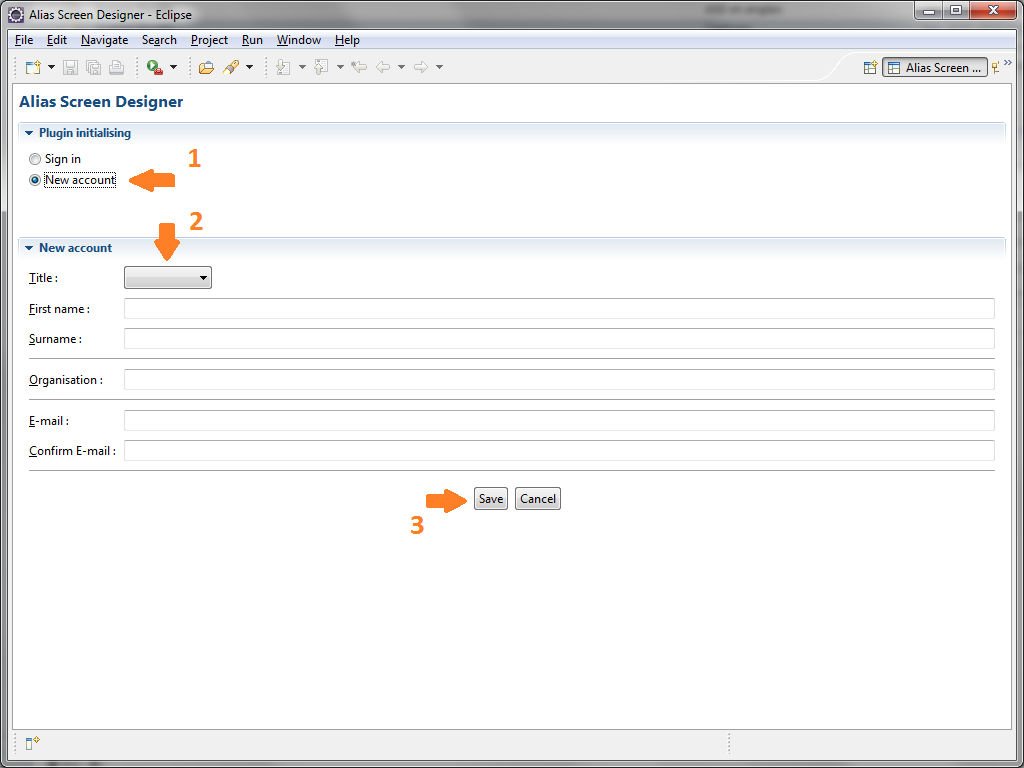Click the disabled Save disk icon

(70, 67)
